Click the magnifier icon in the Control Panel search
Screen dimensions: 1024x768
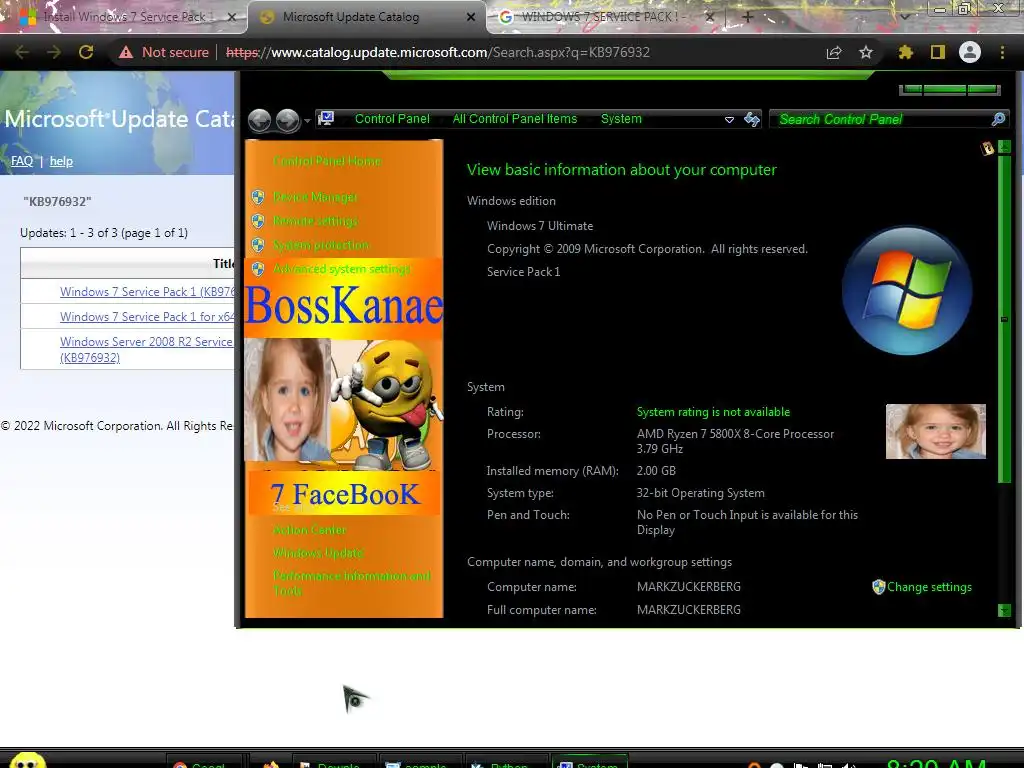[x=998, y=119]
